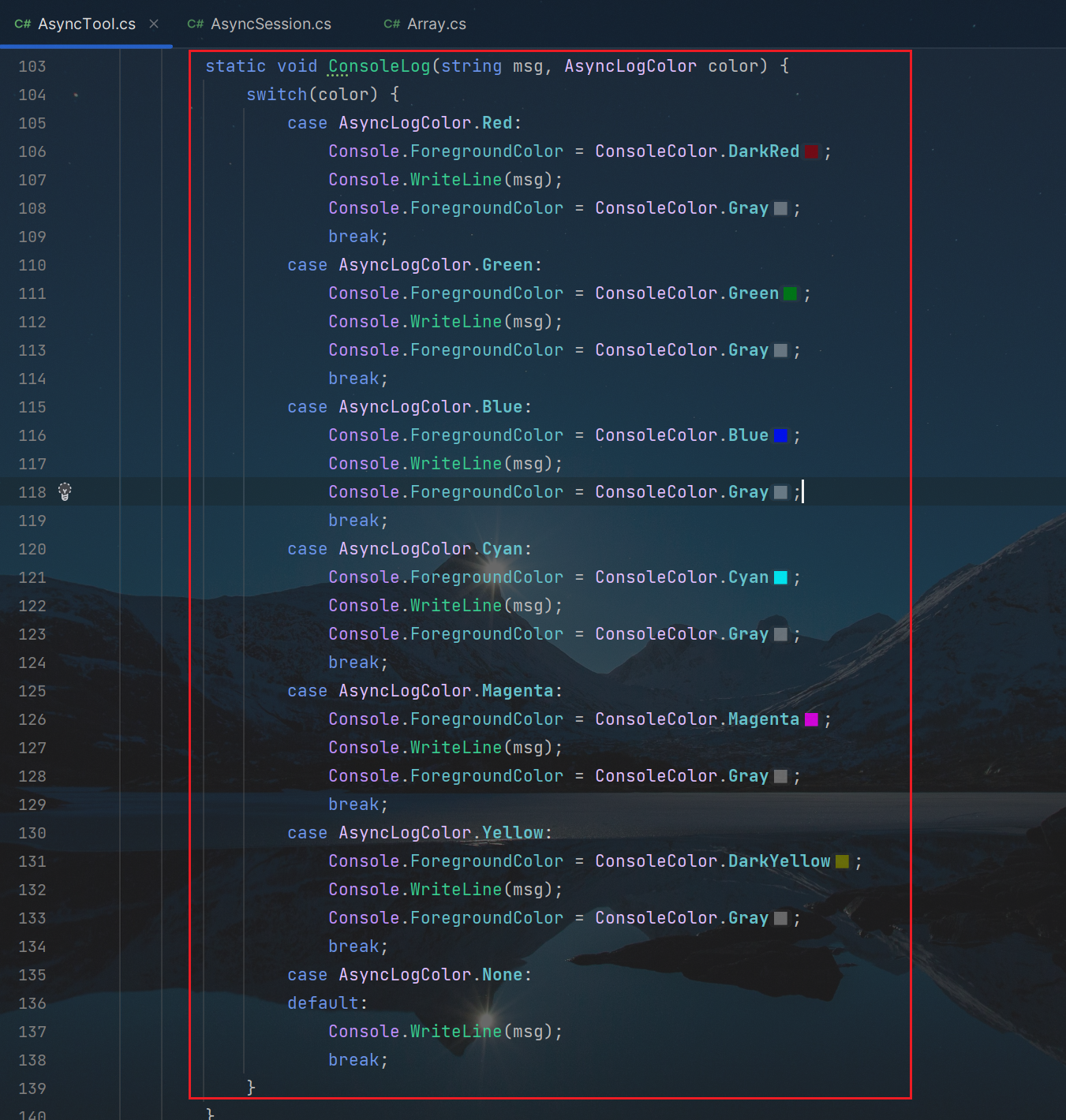Click the C# file icon on AsyncTool.cs tab
The width and height of the screenshot is (1066, 1120).
22,24
